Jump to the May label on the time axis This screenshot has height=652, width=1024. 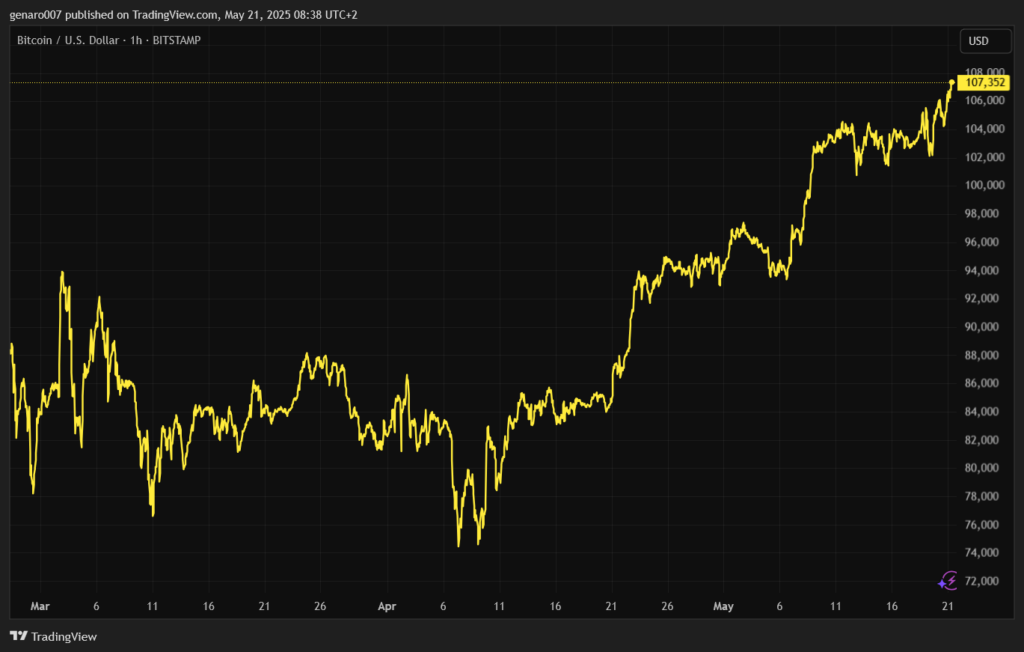point(724,606)
